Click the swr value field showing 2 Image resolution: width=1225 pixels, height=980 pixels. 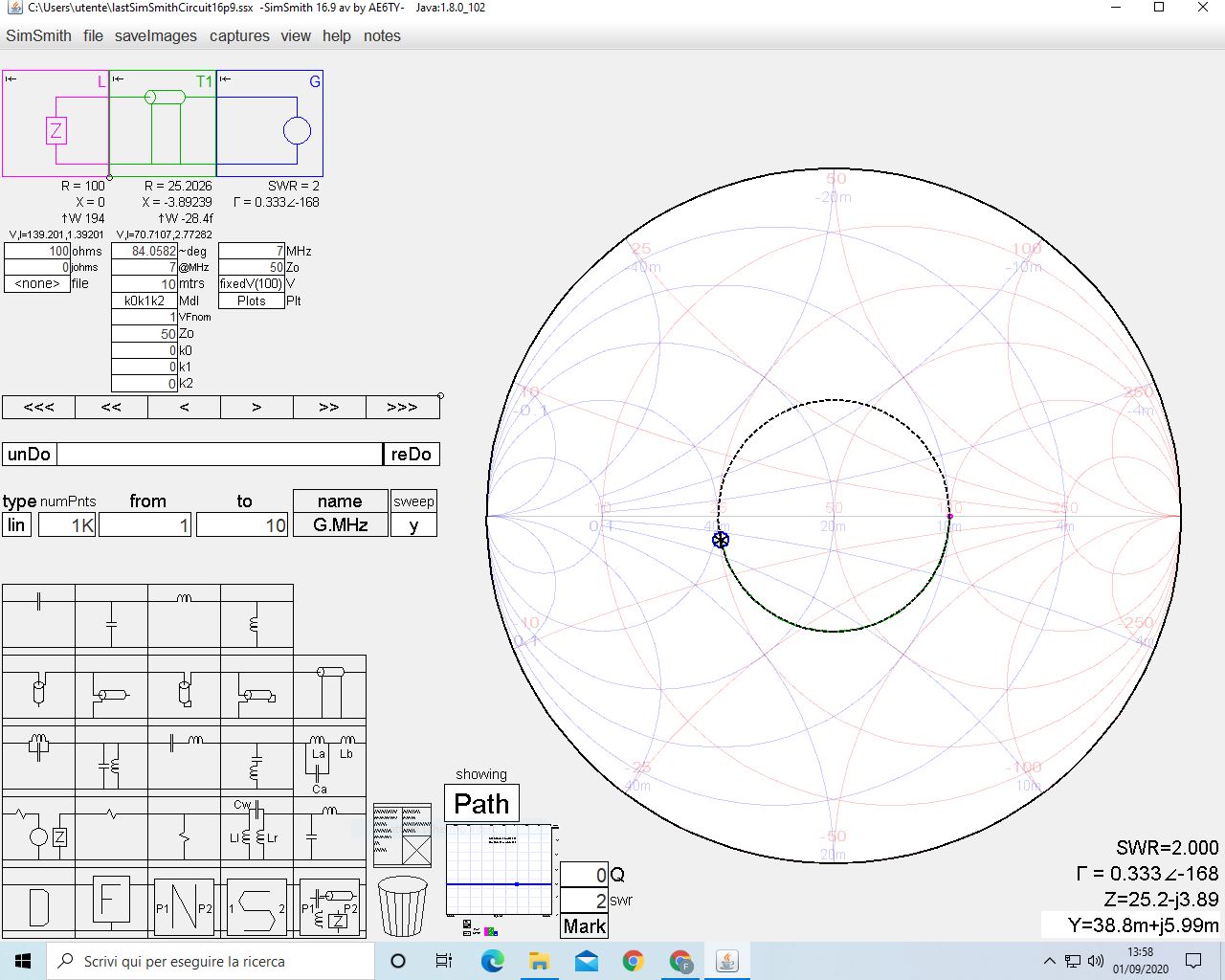coord(584,901)
